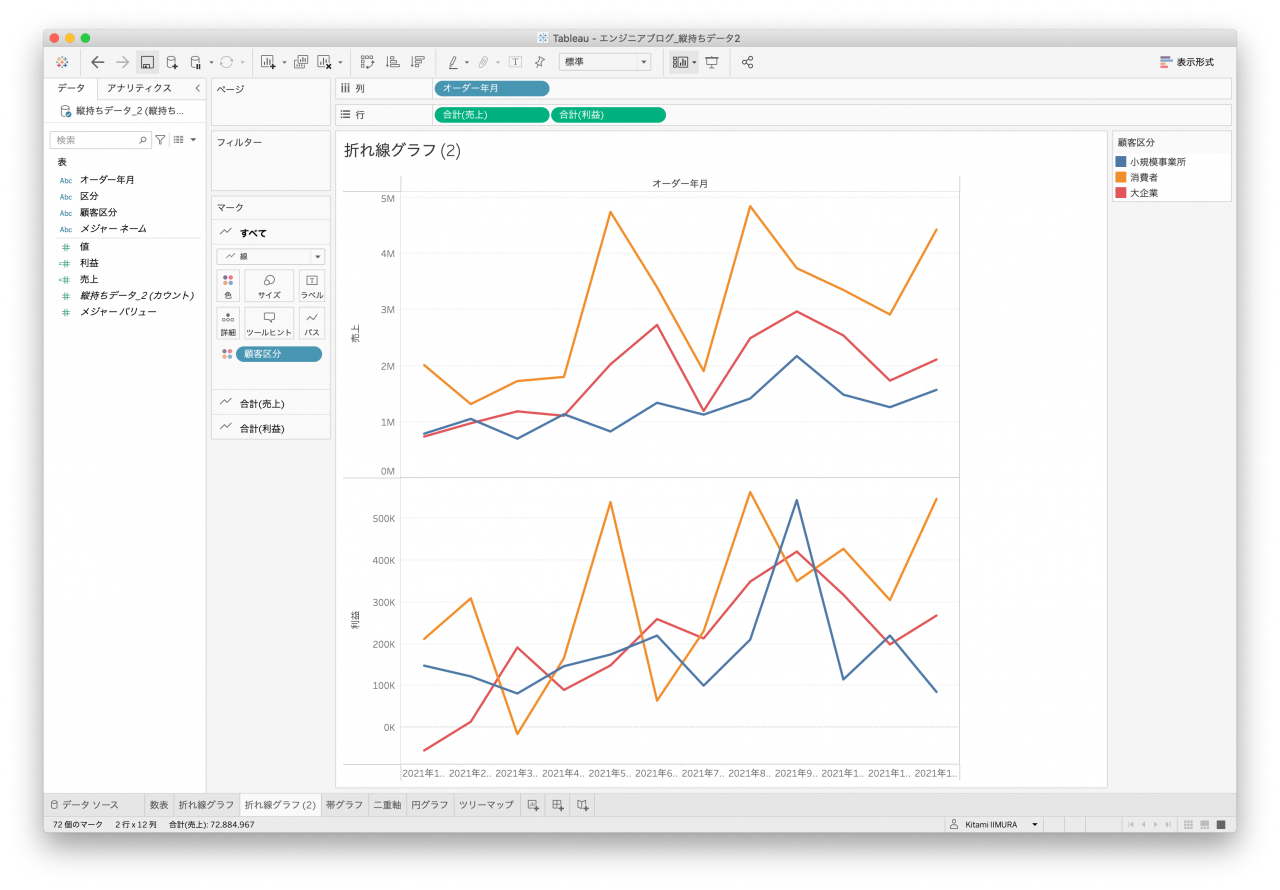Toggle the Fix axes pin icon
The height and width of the screenshot is (890, 1280).
pyautogui.click(x=540, y=62)
